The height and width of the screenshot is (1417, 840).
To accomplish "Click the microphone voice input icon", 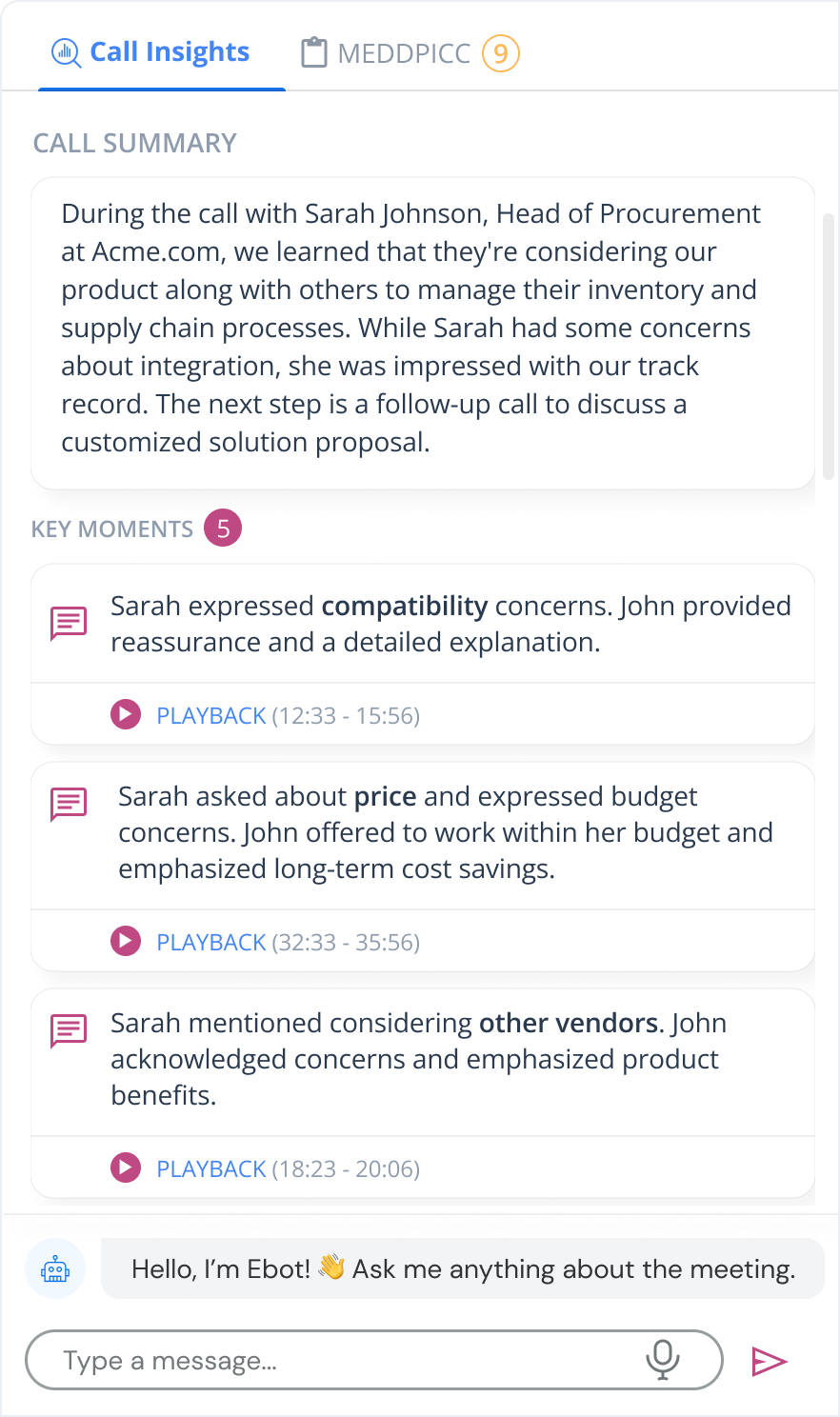I will click(662, 1360).
